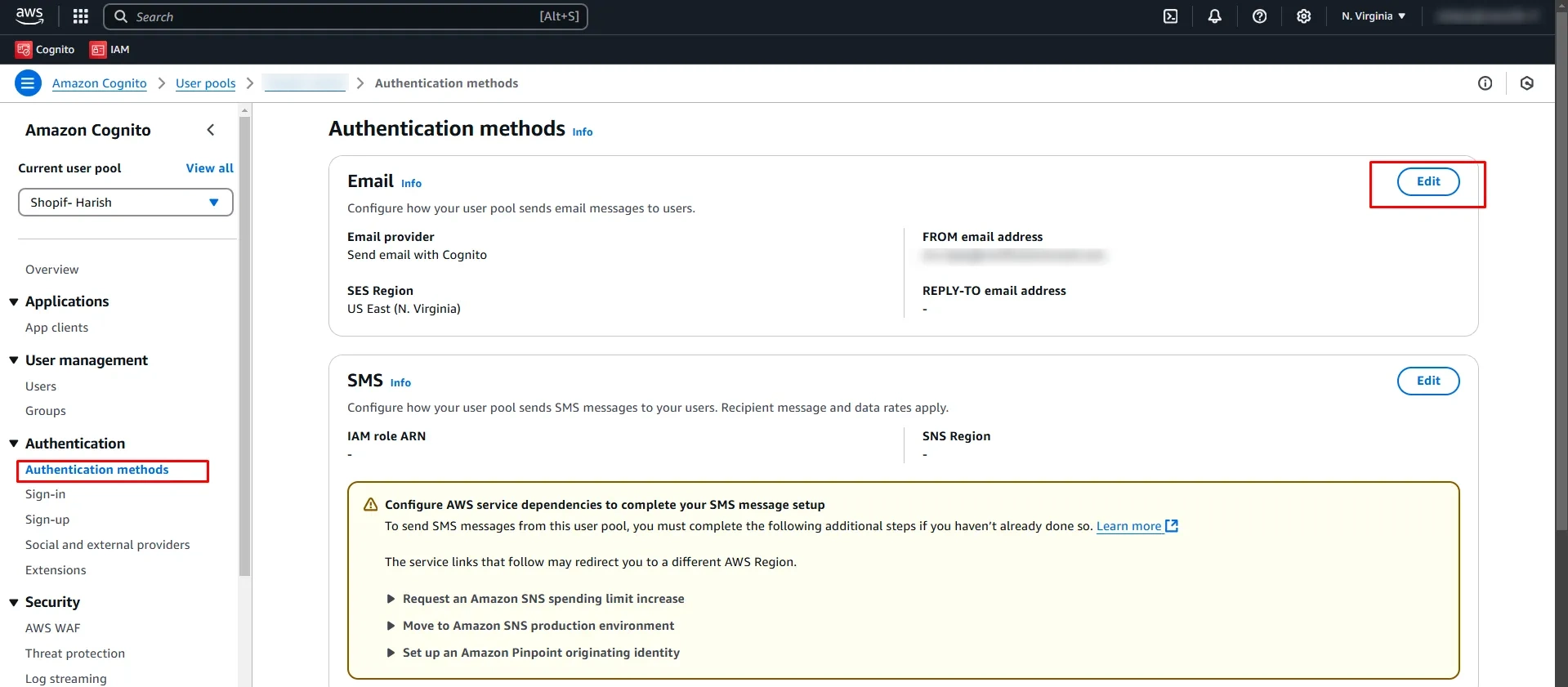1568x687 pixels.
Task: Click the magnifier search icon
Action: 121,16
